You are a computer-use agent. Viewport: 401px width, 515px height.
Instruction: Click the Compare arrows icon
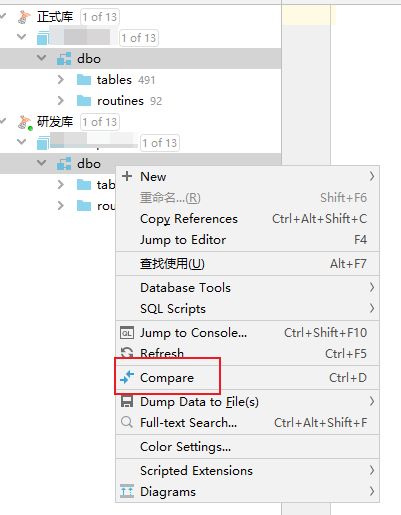pos(127,377)
